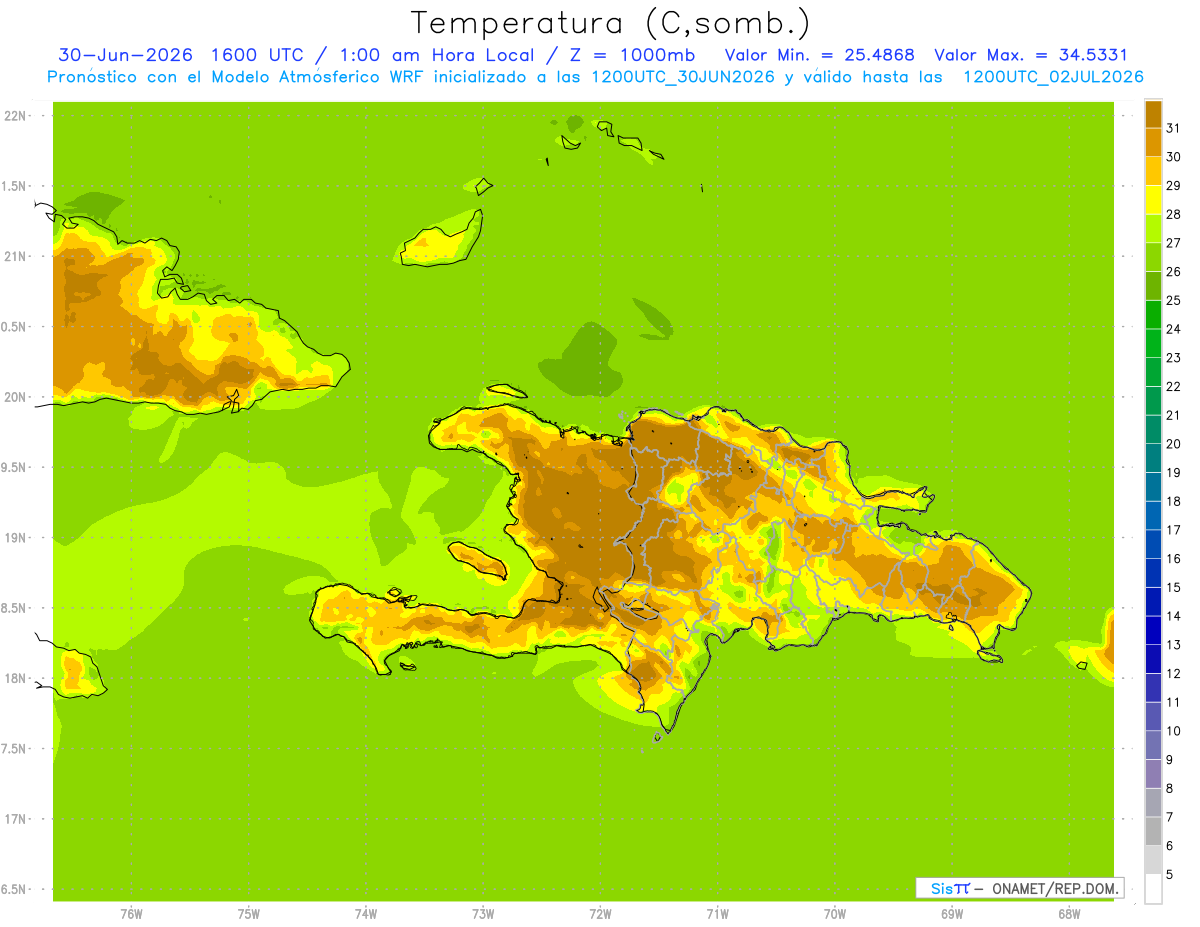Click the '25' label on the color scale
This screenshot has height=927, width=1200.
coord(1173,300)
